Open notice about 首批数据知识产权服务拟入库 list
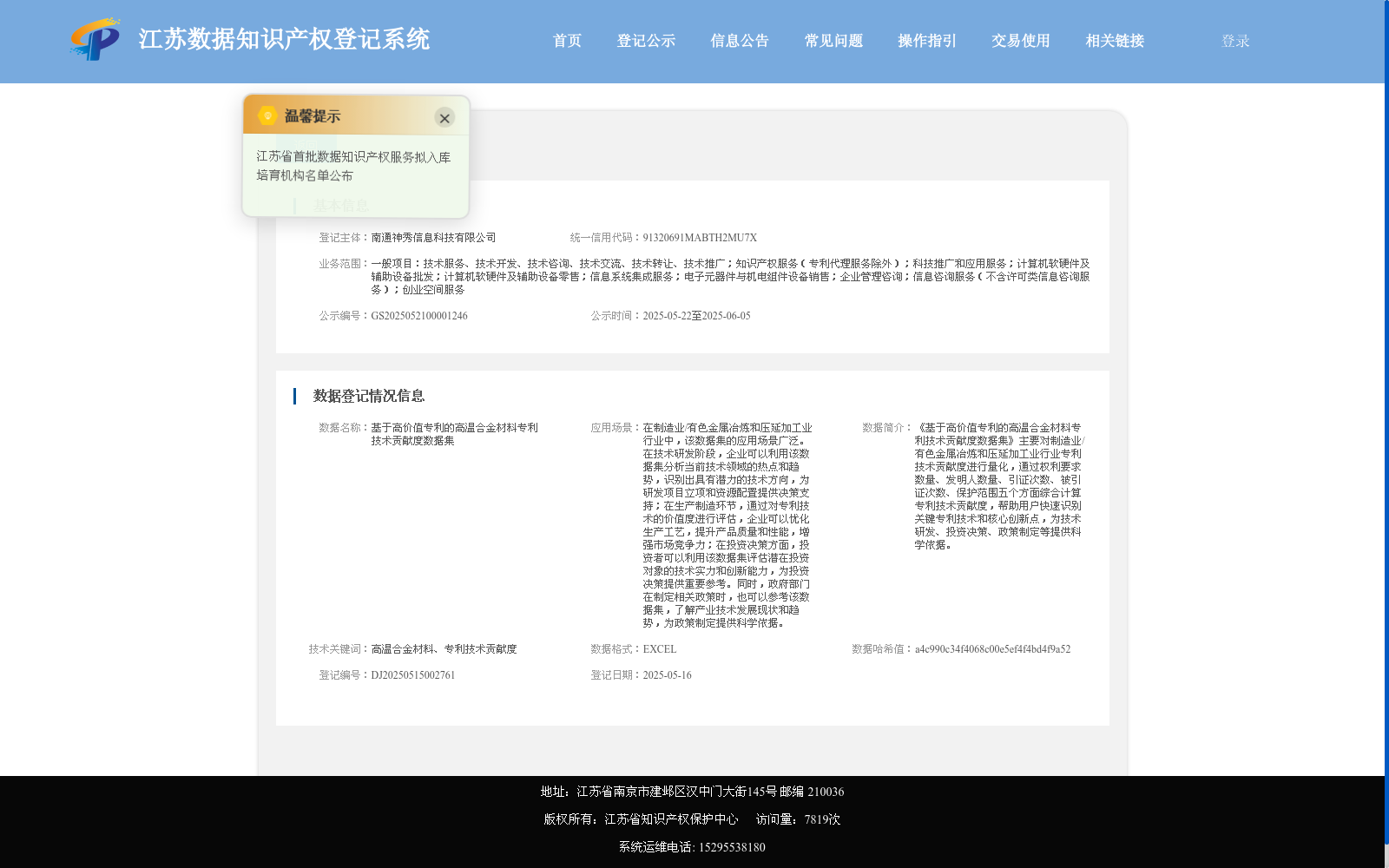Screen dimensions: 1389x868 coord(353,166)
